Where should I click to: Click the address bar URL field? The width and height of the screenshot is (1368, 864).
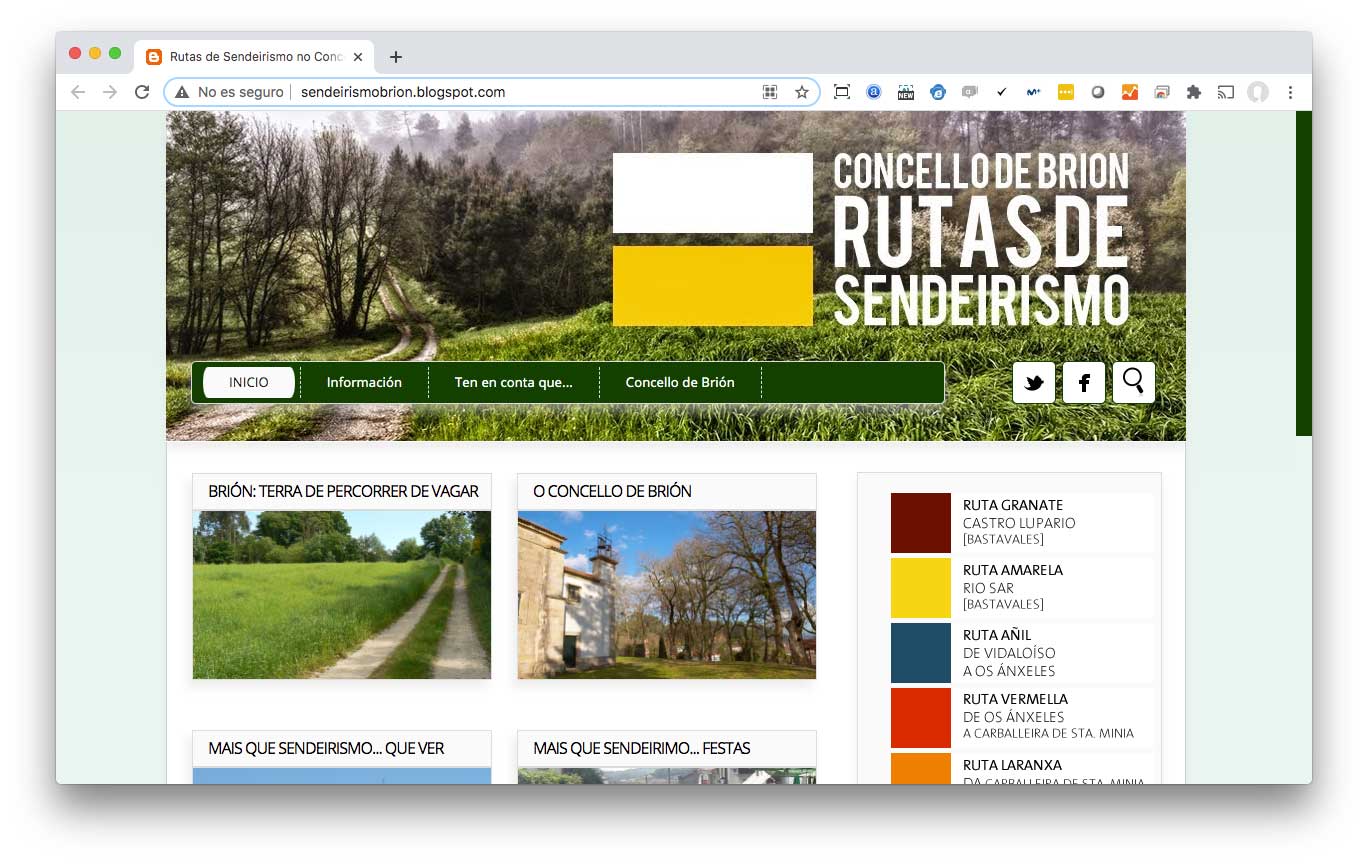[x=492, y=92]
